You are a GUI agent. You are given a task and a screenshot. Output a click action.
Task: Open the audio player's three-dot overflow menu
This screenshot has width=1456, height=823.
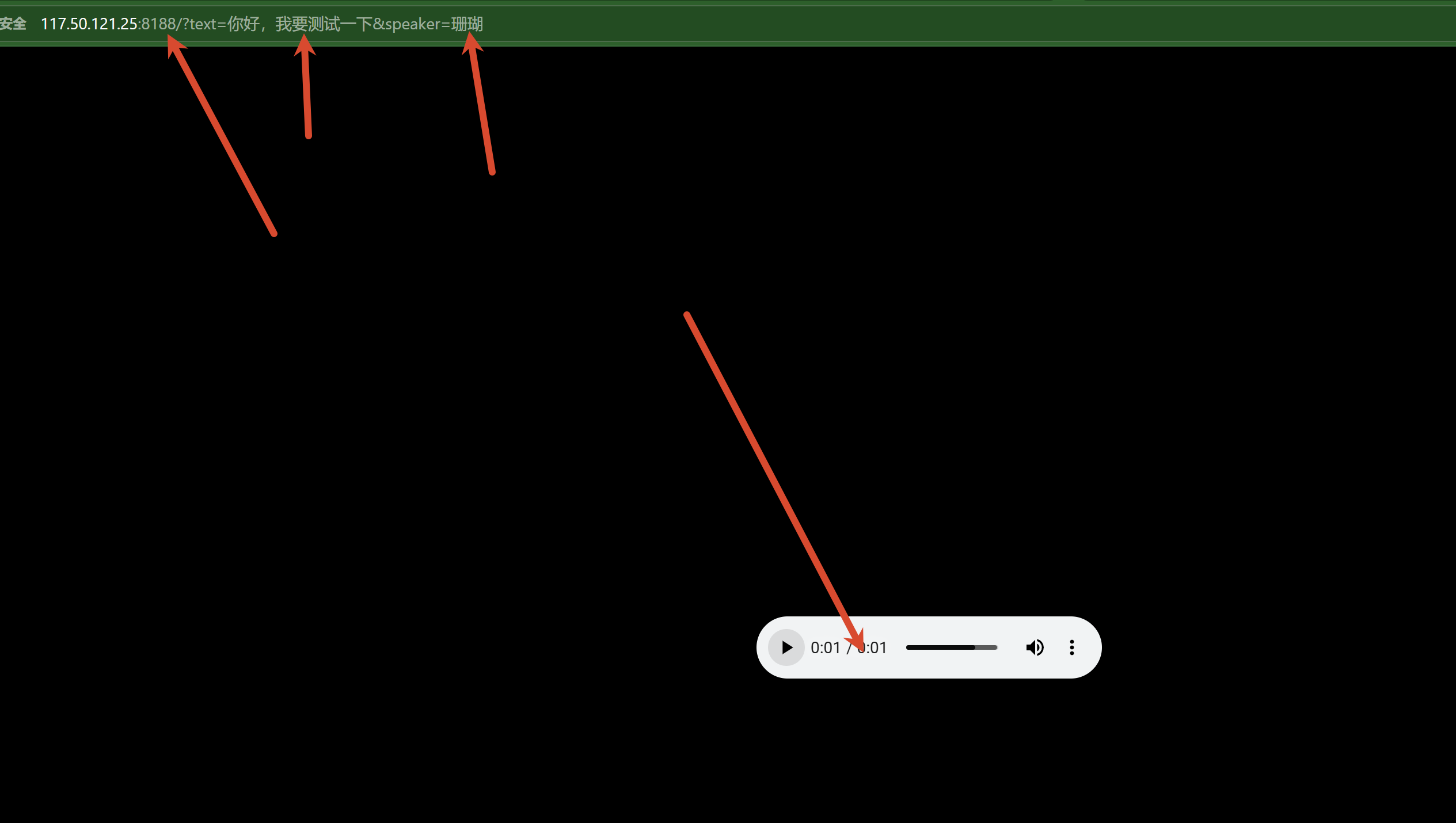1071,647
